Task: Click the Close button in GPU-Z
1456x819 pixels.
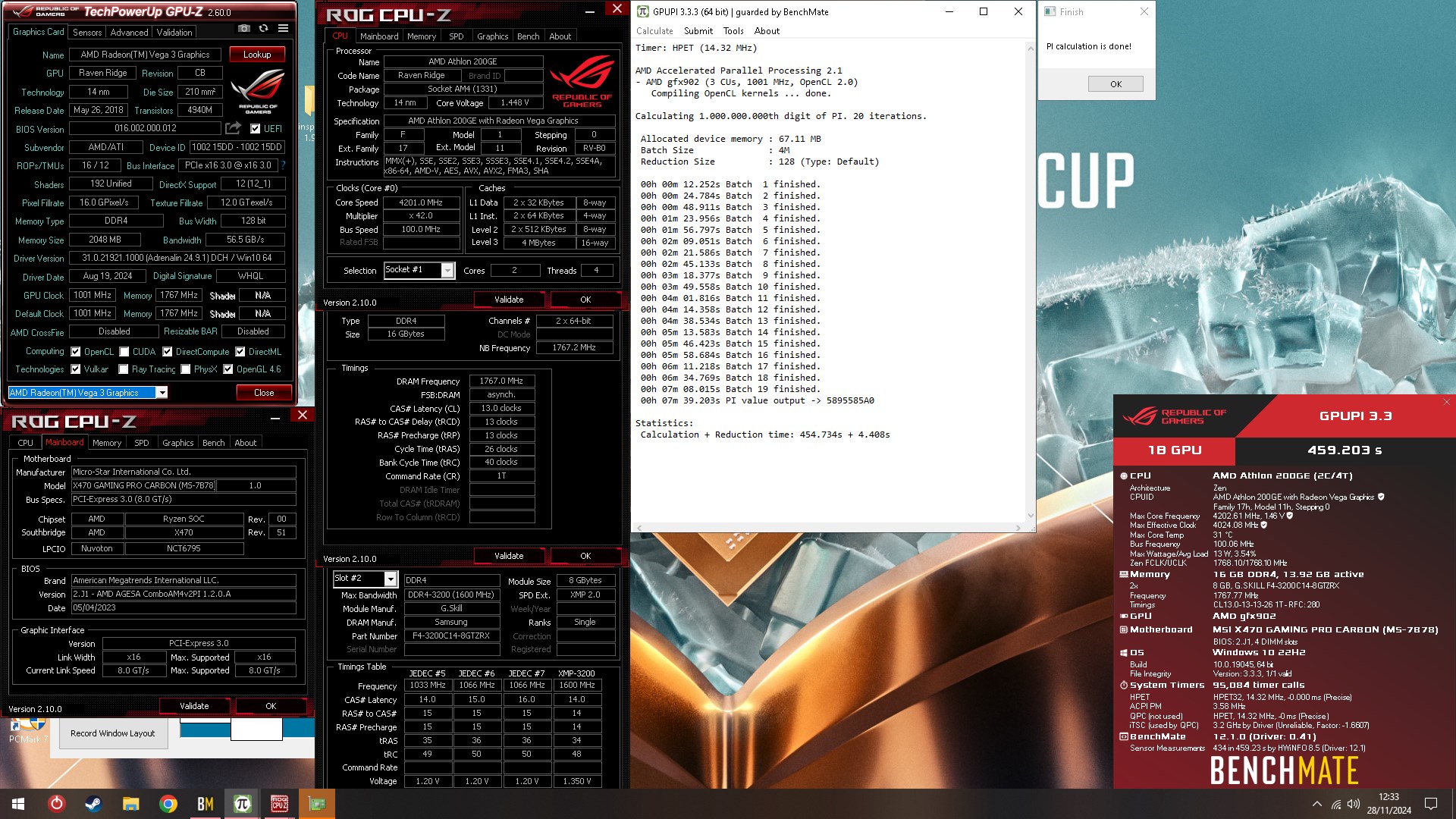Action: click(264, 393)
